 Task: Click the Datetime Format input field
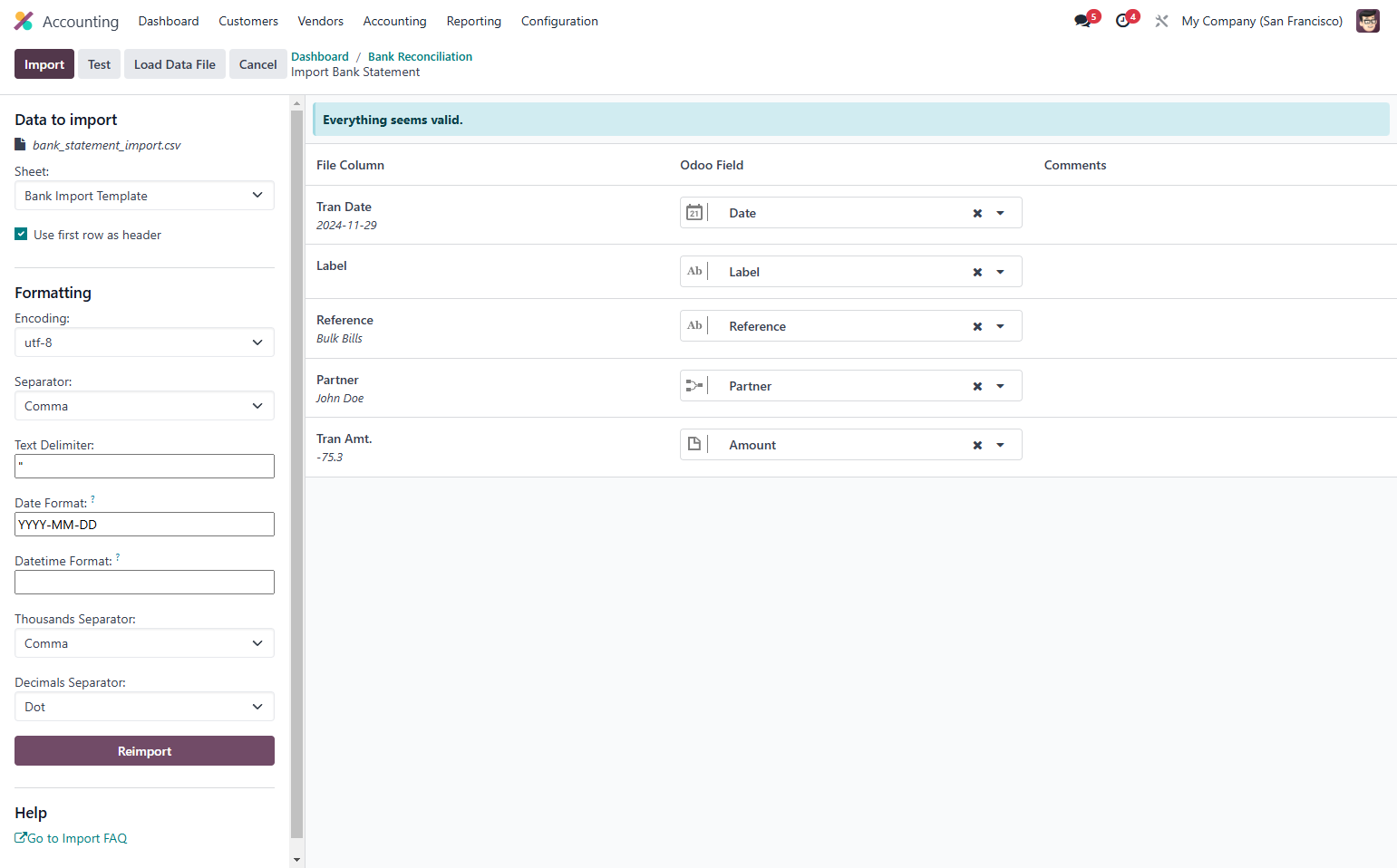coord(144,583)
